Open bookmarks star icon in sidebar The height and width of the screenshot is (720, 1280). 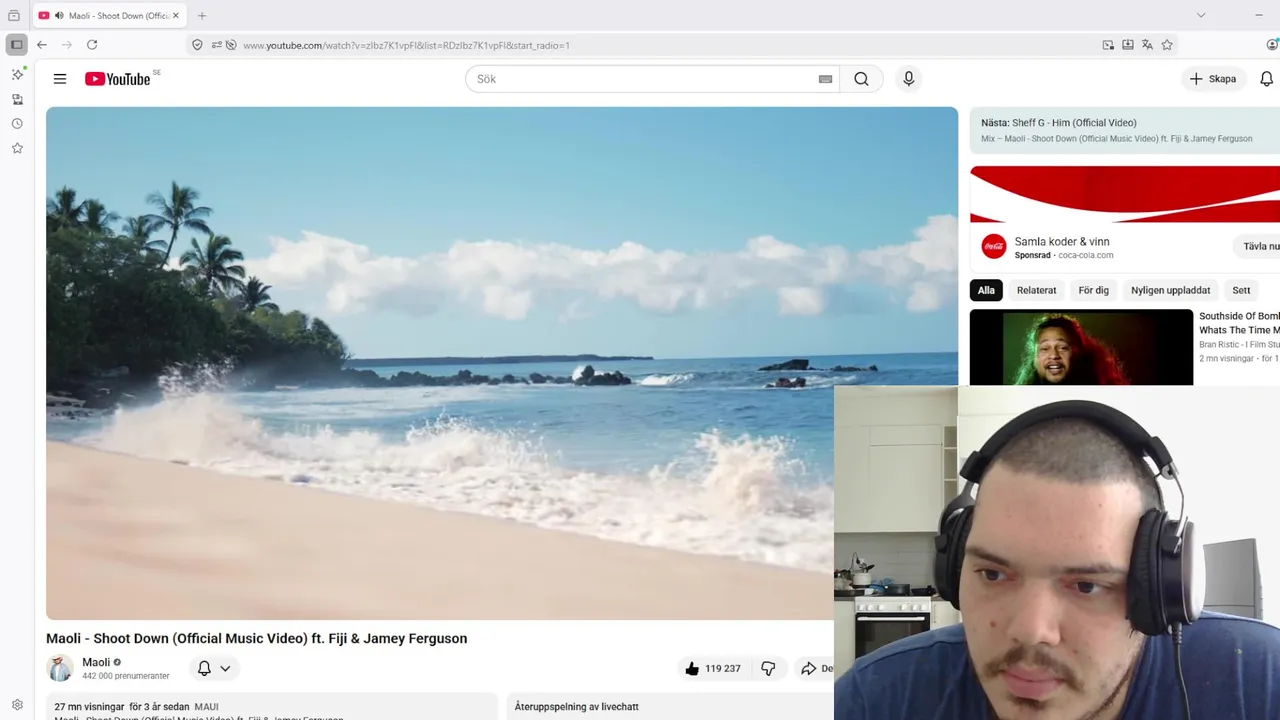click(x=17, y=148)
